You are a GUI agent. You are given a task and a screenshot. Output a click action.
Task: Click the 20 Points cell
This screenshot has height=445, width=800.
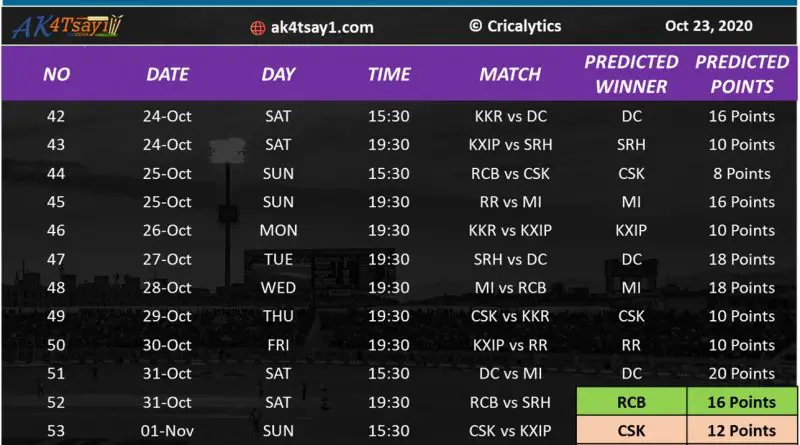[742, 374]
